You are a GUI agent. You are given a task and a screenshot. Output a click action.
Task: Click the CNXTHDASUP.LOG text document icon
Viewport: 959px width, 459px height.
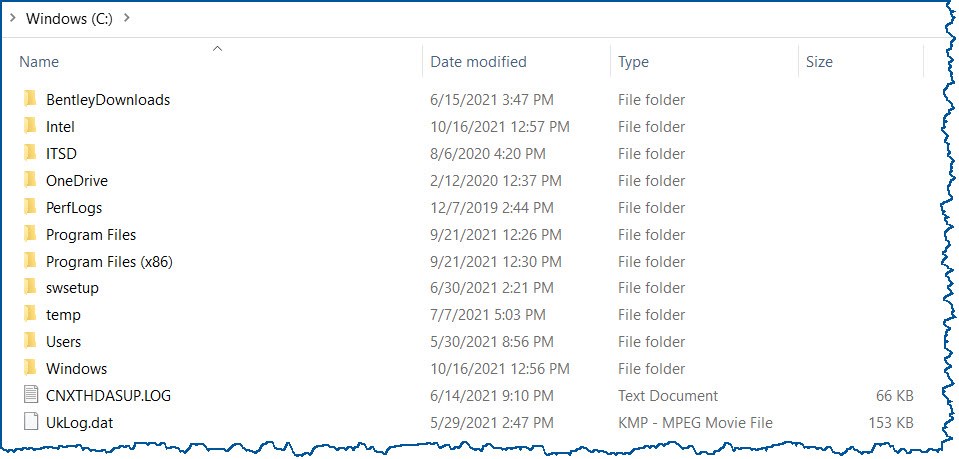[x=30, y=395]
